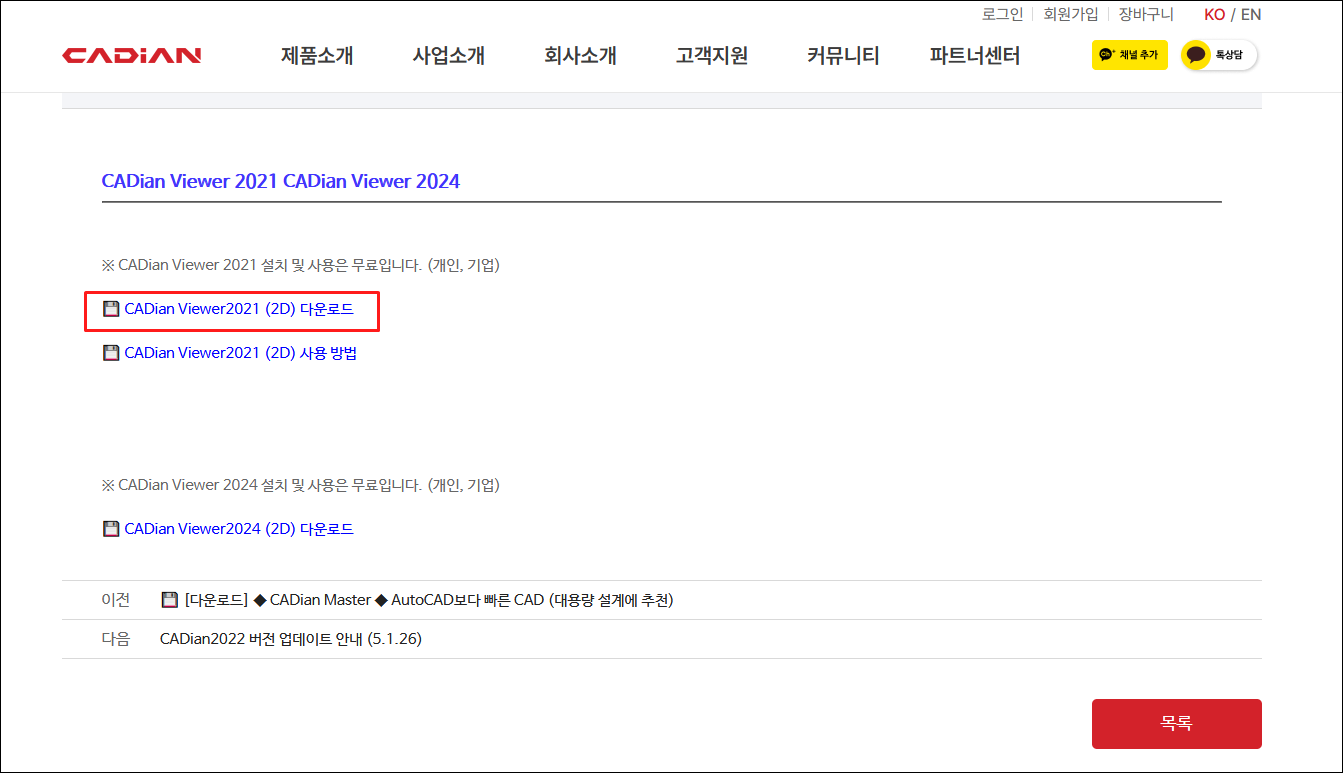Open the 장바구니 link
1343x773 pixels.
(x=1146, y=14)
